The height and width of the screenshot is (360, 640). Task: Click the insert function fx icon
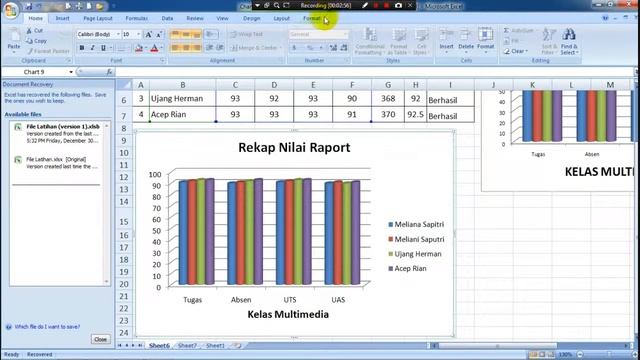click(109, 72)
